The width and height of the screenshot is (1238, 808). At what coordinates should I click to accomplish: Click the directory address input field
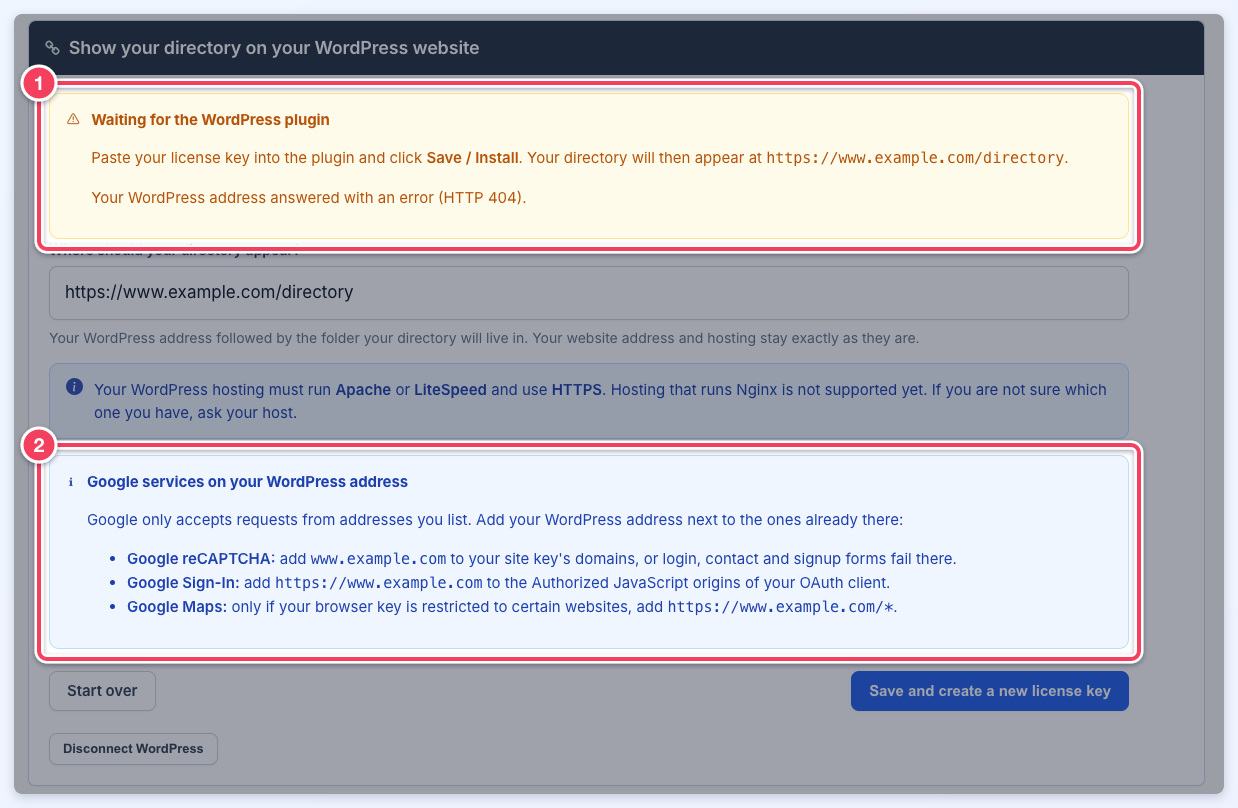pos(589,293)
